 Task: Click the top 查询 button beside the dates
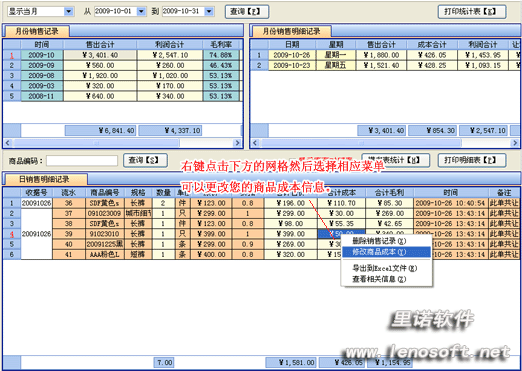247,12
